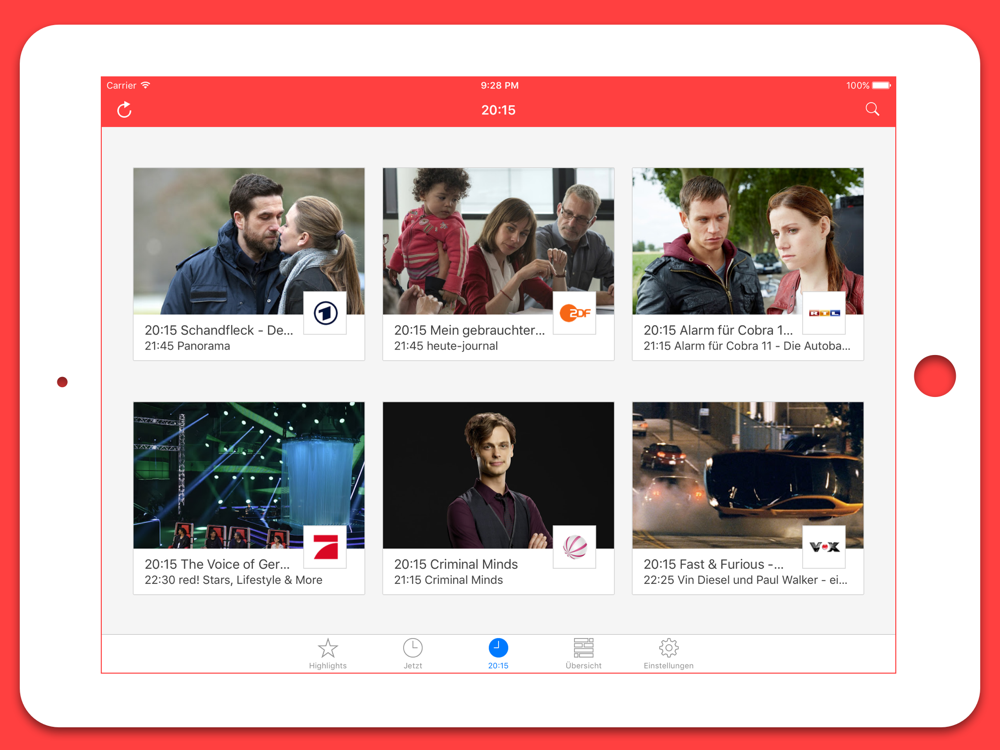
Task: Tap the ProSieben channel logo
Action: pos(325,547)
